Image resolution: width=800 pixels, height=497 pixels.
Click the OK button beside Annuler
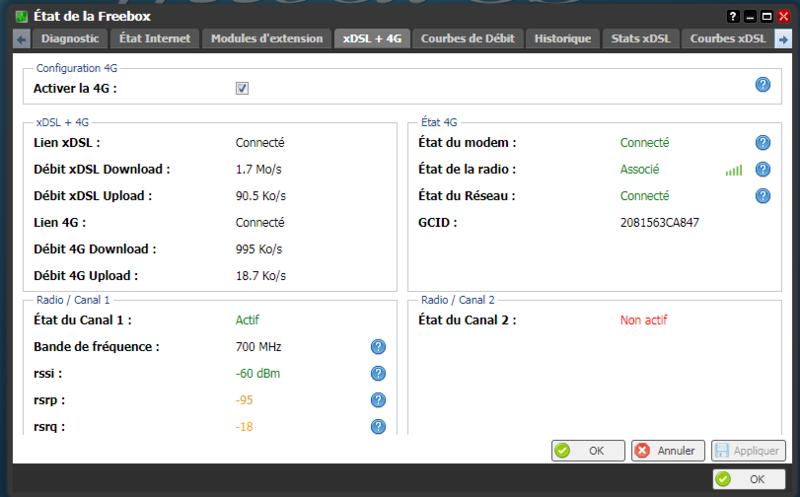pos(588,451)
